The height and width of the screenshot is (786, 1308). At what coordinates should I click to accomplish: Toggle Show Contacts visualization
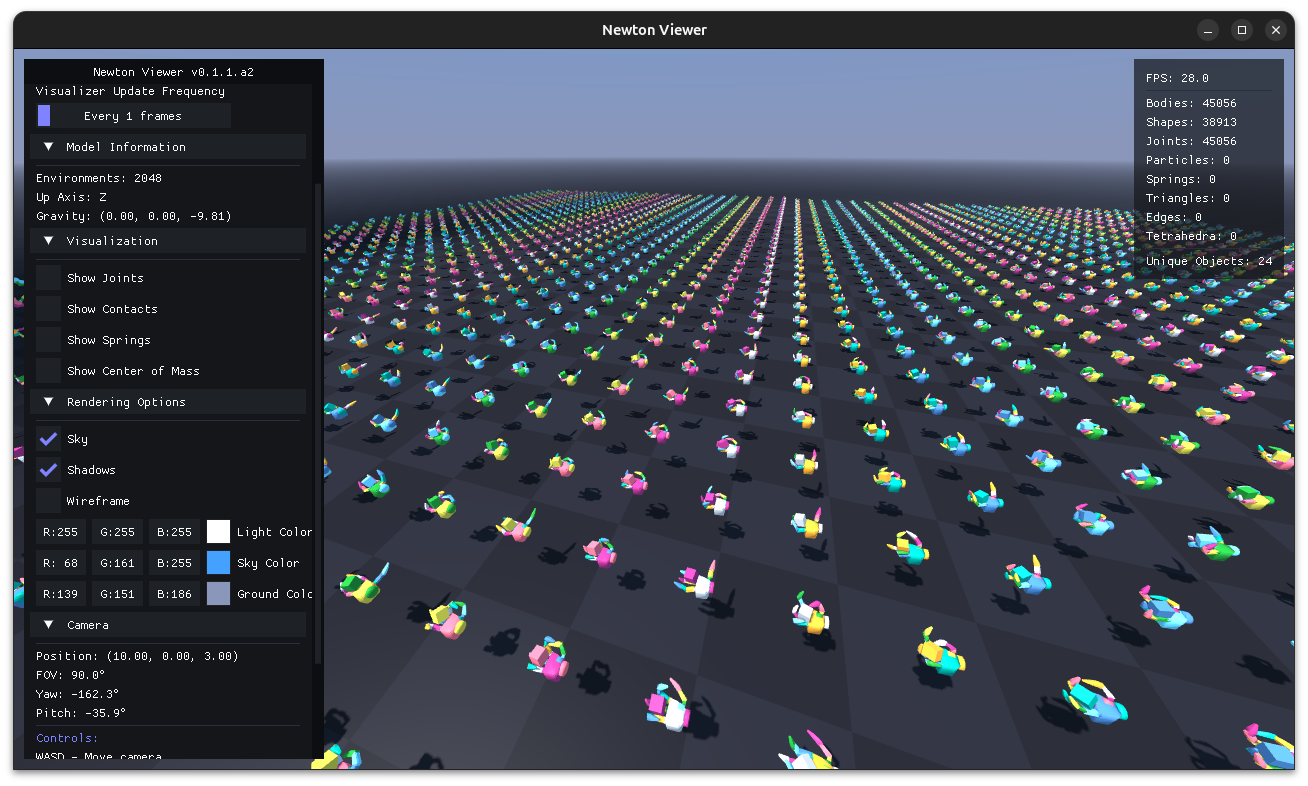tap(49, 309)
